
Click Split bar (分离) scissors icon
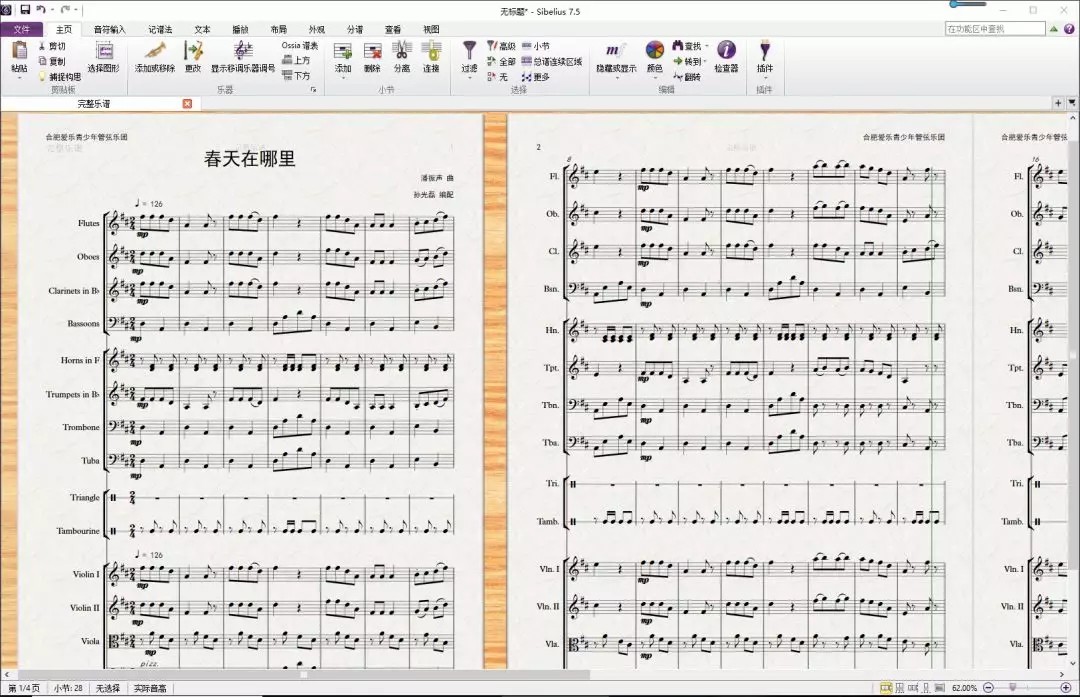[402, 51]
